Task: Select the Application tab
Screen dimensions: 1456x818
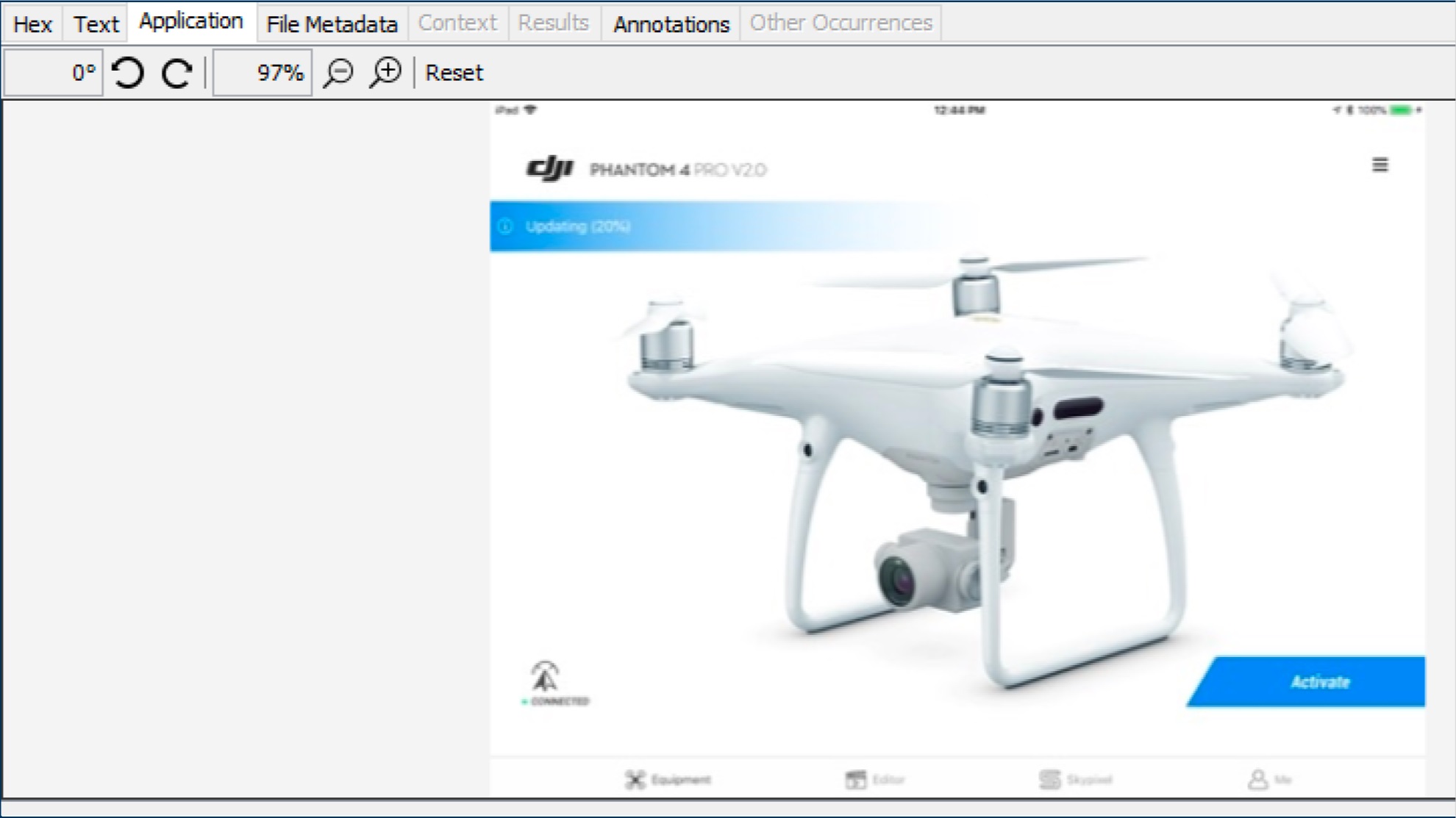Action: coord(191,21)
